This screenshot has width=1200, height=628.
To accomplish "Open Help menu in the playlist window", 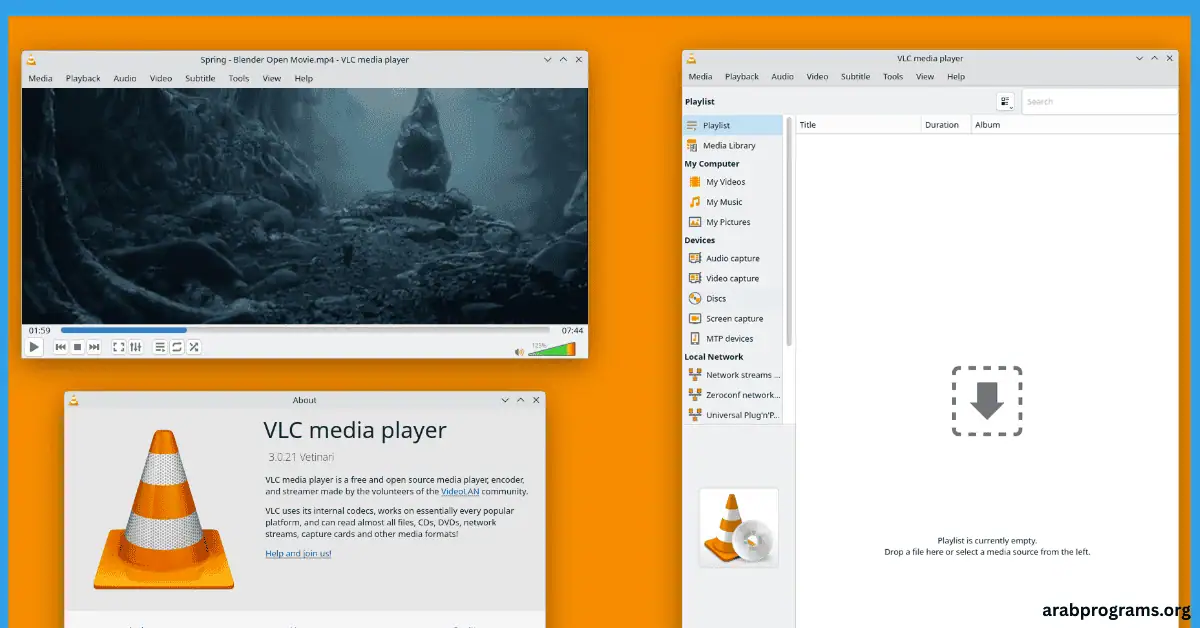I will click(956, 76).
